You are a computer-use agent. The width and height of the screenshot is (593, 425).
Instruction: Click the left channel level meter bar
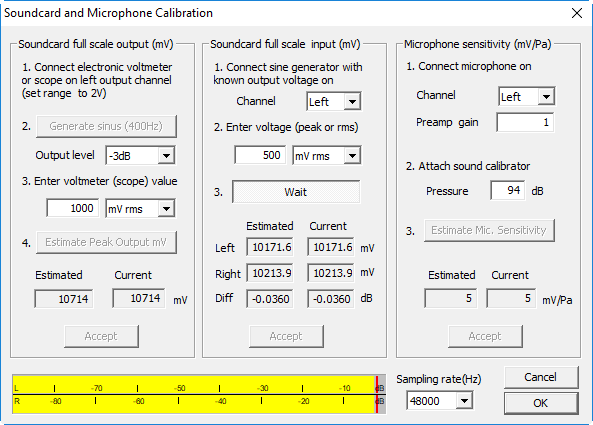199,385
